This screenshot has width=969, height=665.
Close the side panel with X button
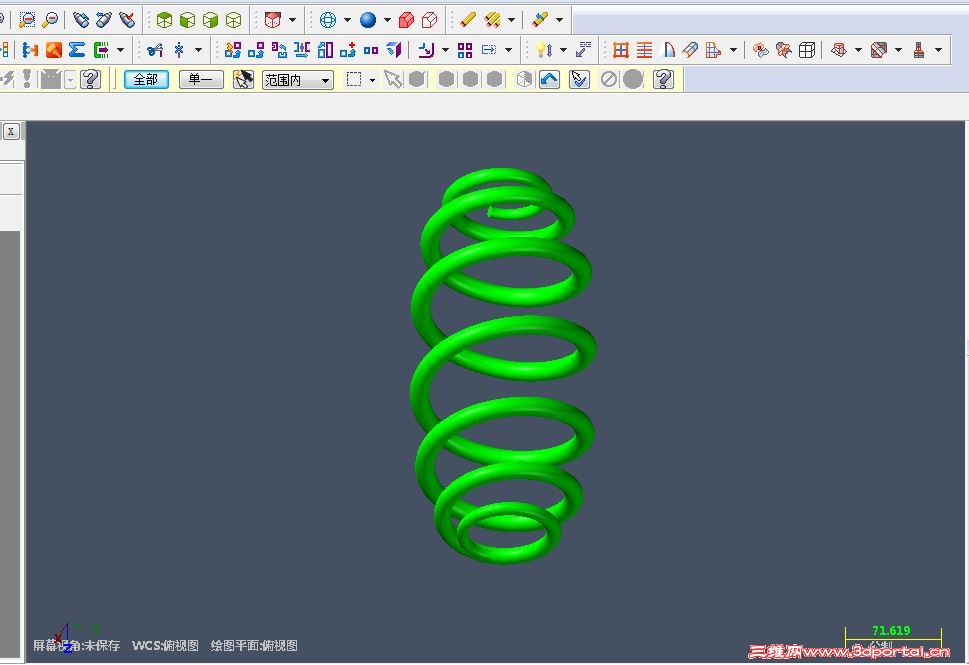point(11,131)
